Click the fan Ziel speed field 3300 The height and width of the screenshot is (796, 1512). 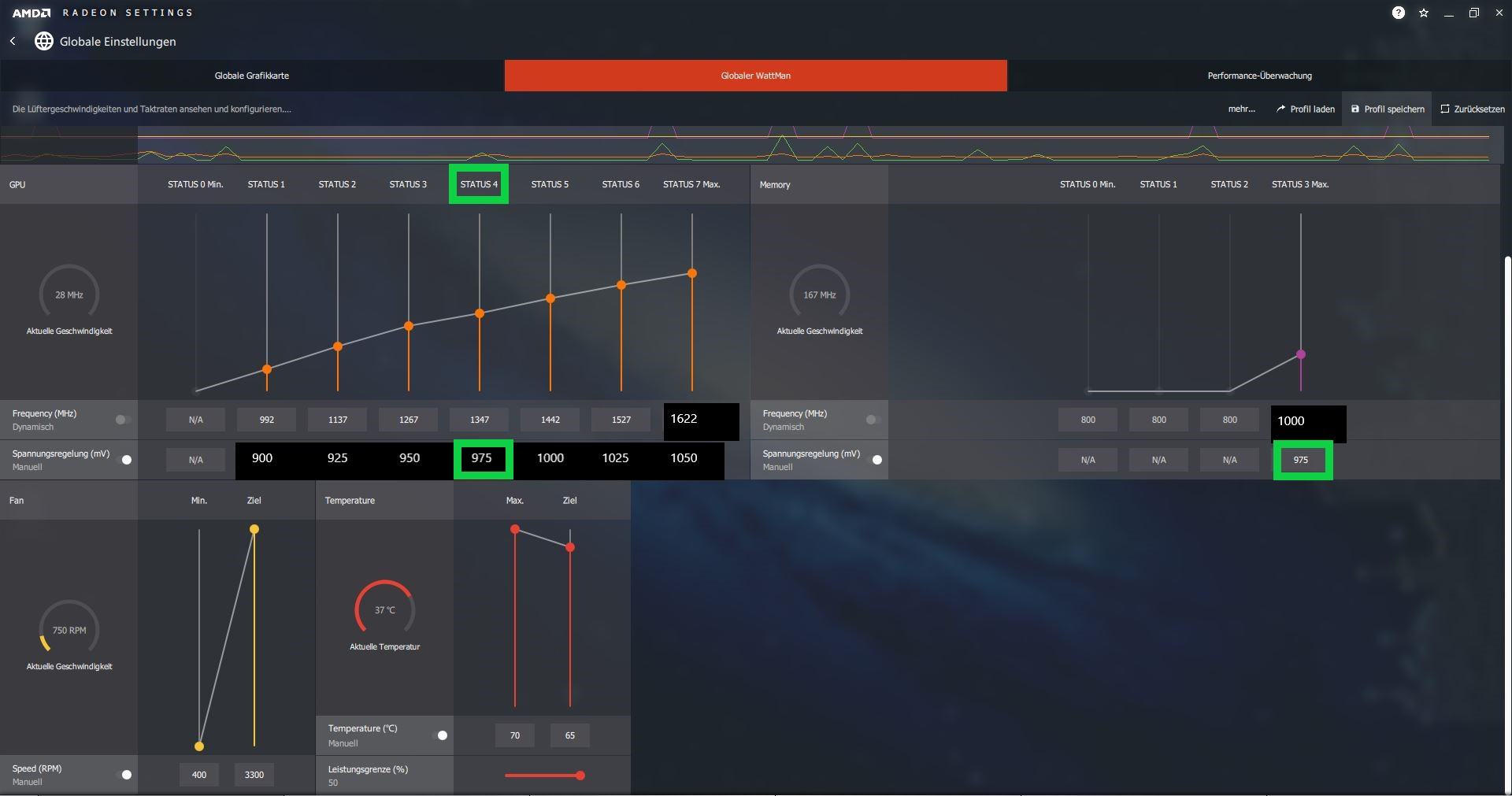pos(254,775)
